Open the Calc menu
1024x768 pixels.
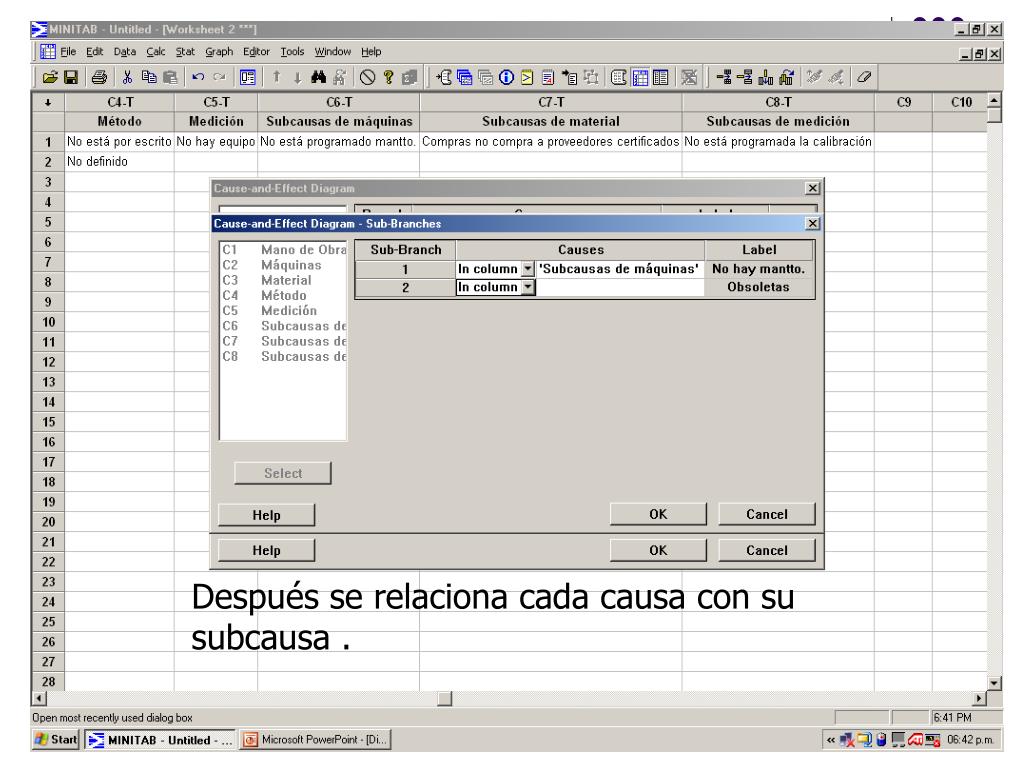pyautogui.click(x=155, y=52)
